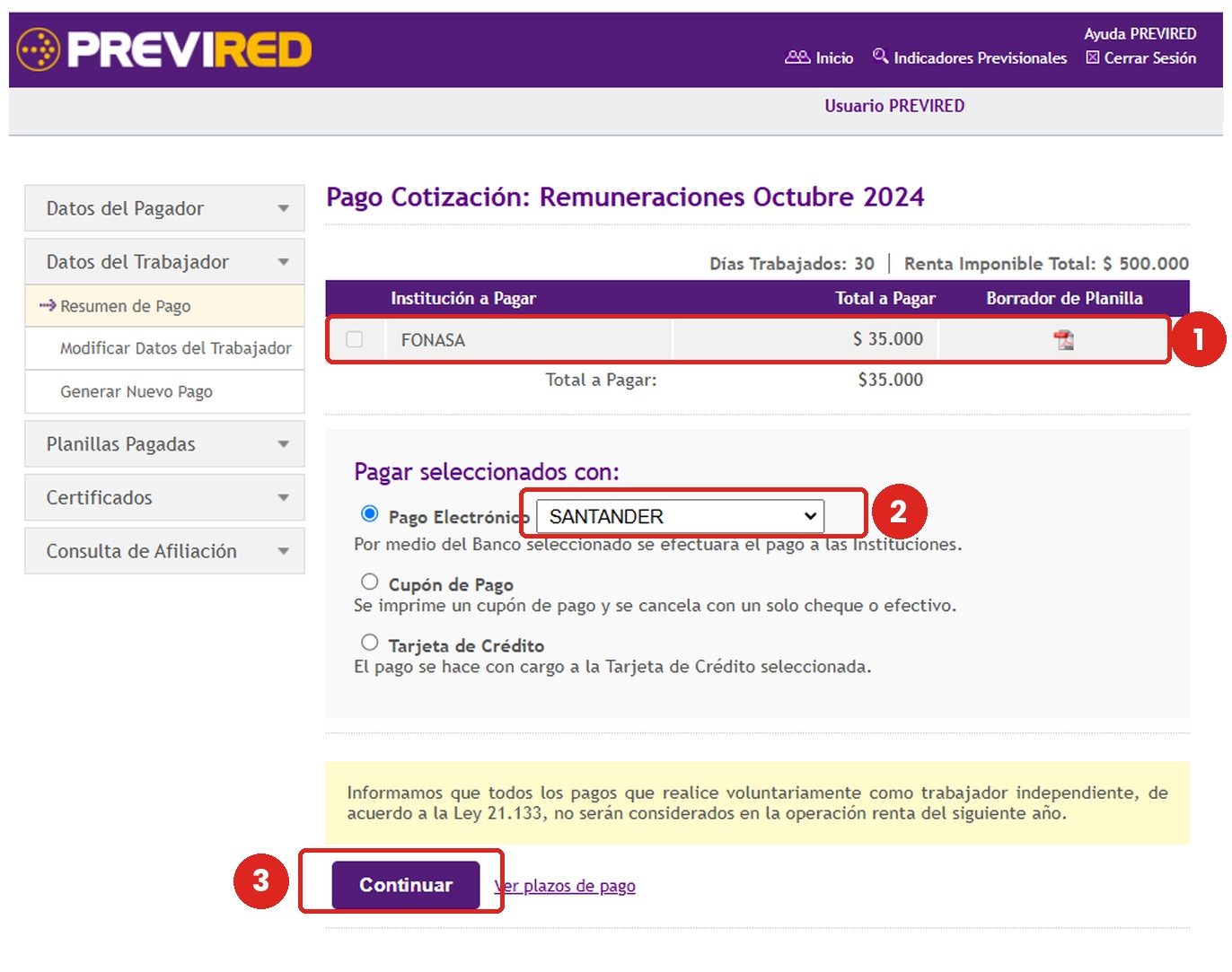Viewport: 1232px width, 972px height.
Task: Expand the Planillas Pagadas section
Action: pos(164,444)
